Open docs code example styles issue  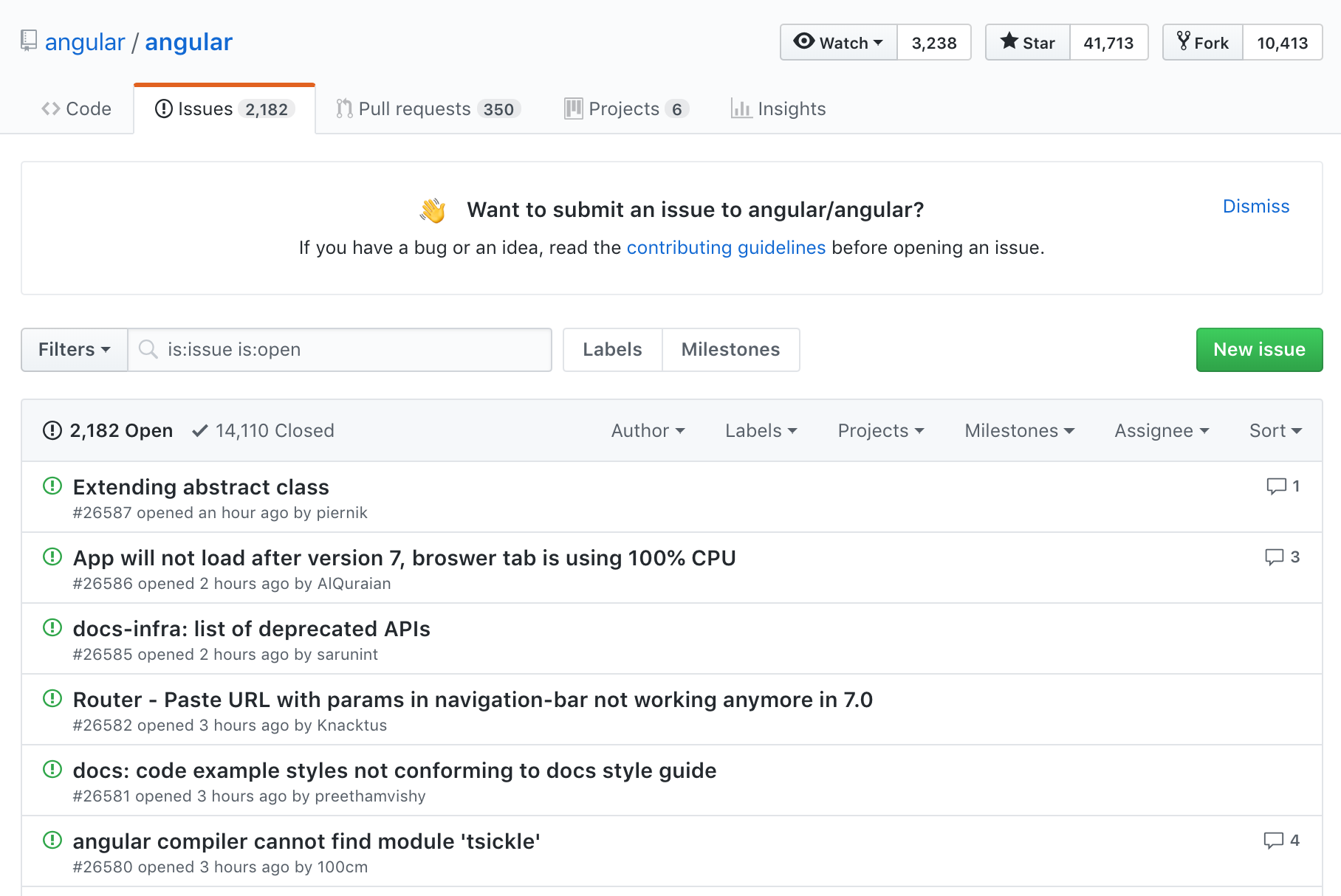[395, 771]
